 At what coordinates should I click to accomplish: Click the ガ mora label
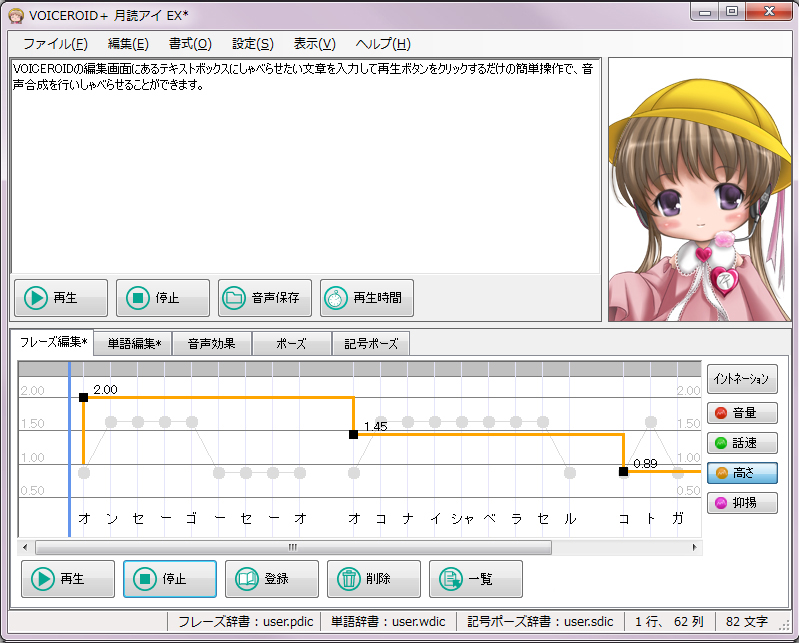pos(678,519)
